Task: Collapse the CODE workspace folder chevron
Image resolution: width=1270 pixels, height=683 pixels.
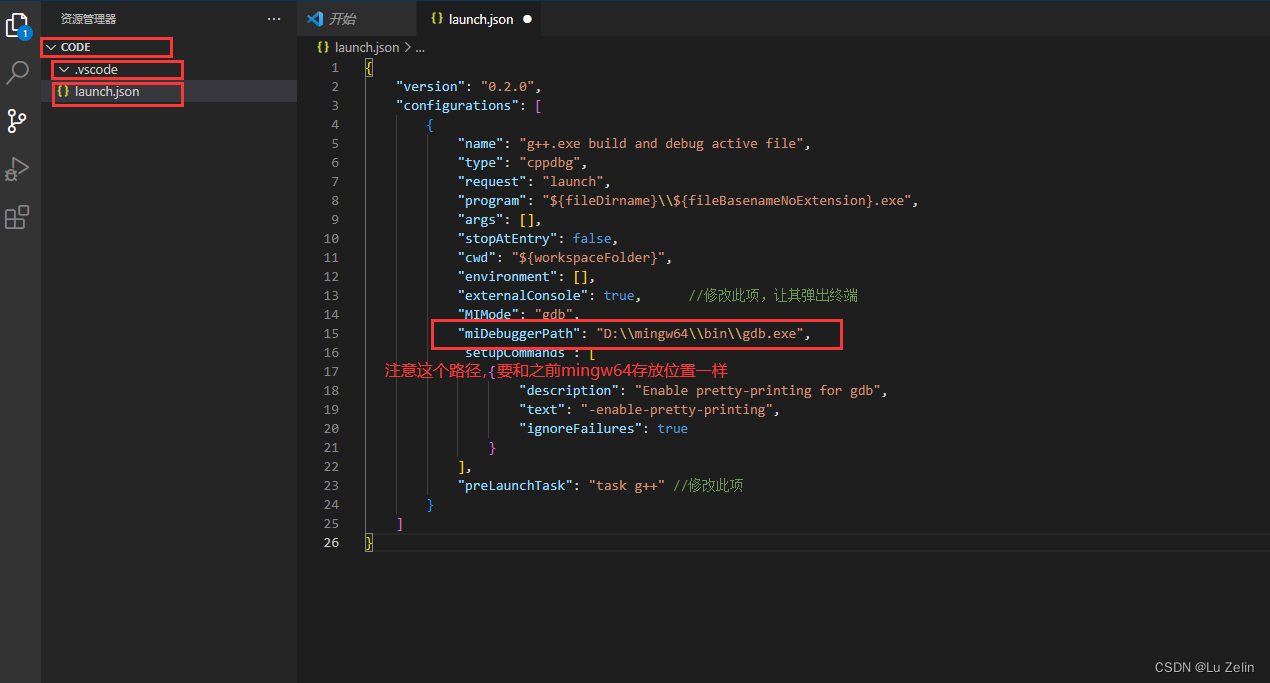Action: point(51,47)
